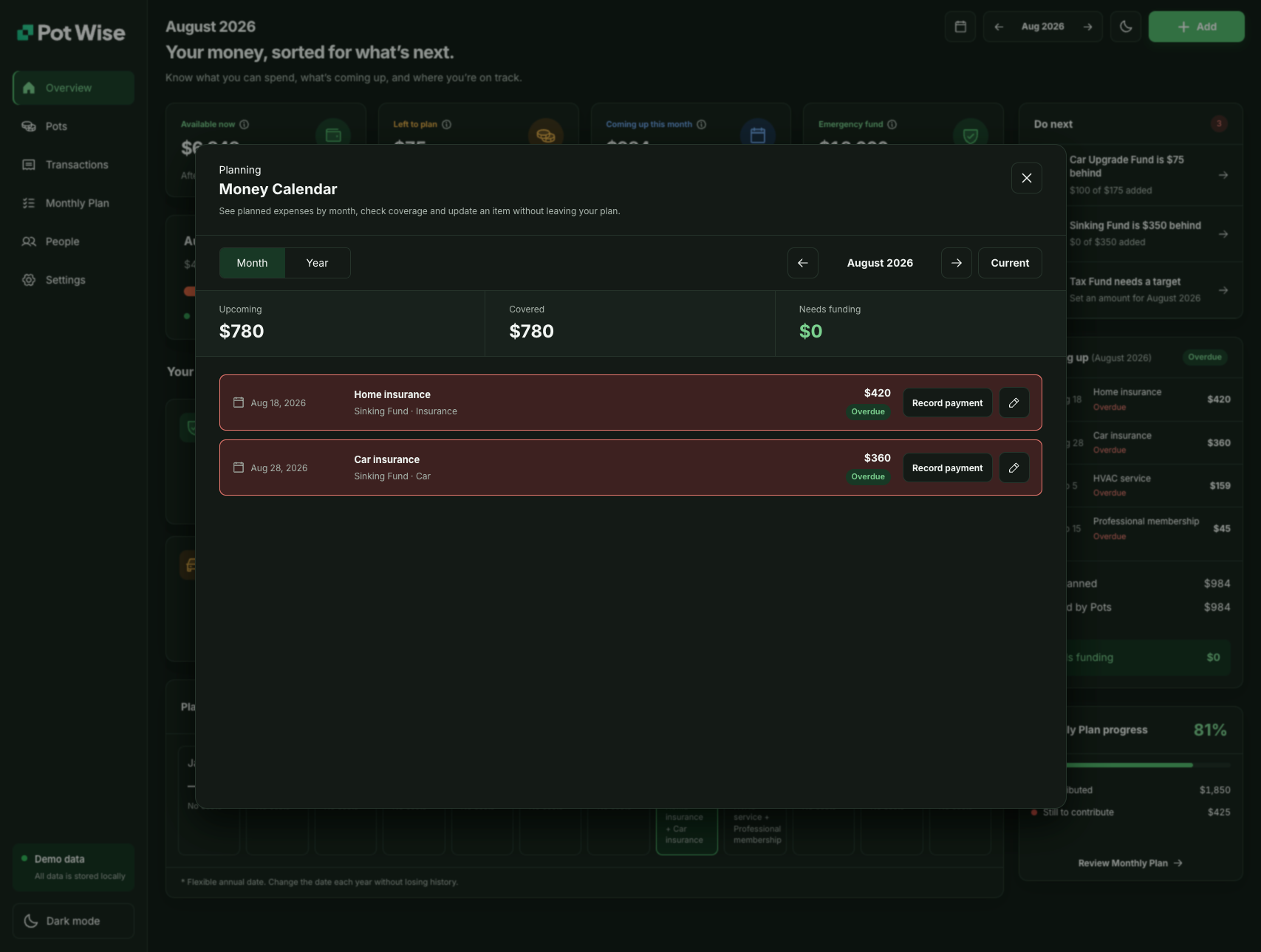Viewport: 1261px width, 952px height.
Task: Show info for Emergency fund
Action: [892, 124]
